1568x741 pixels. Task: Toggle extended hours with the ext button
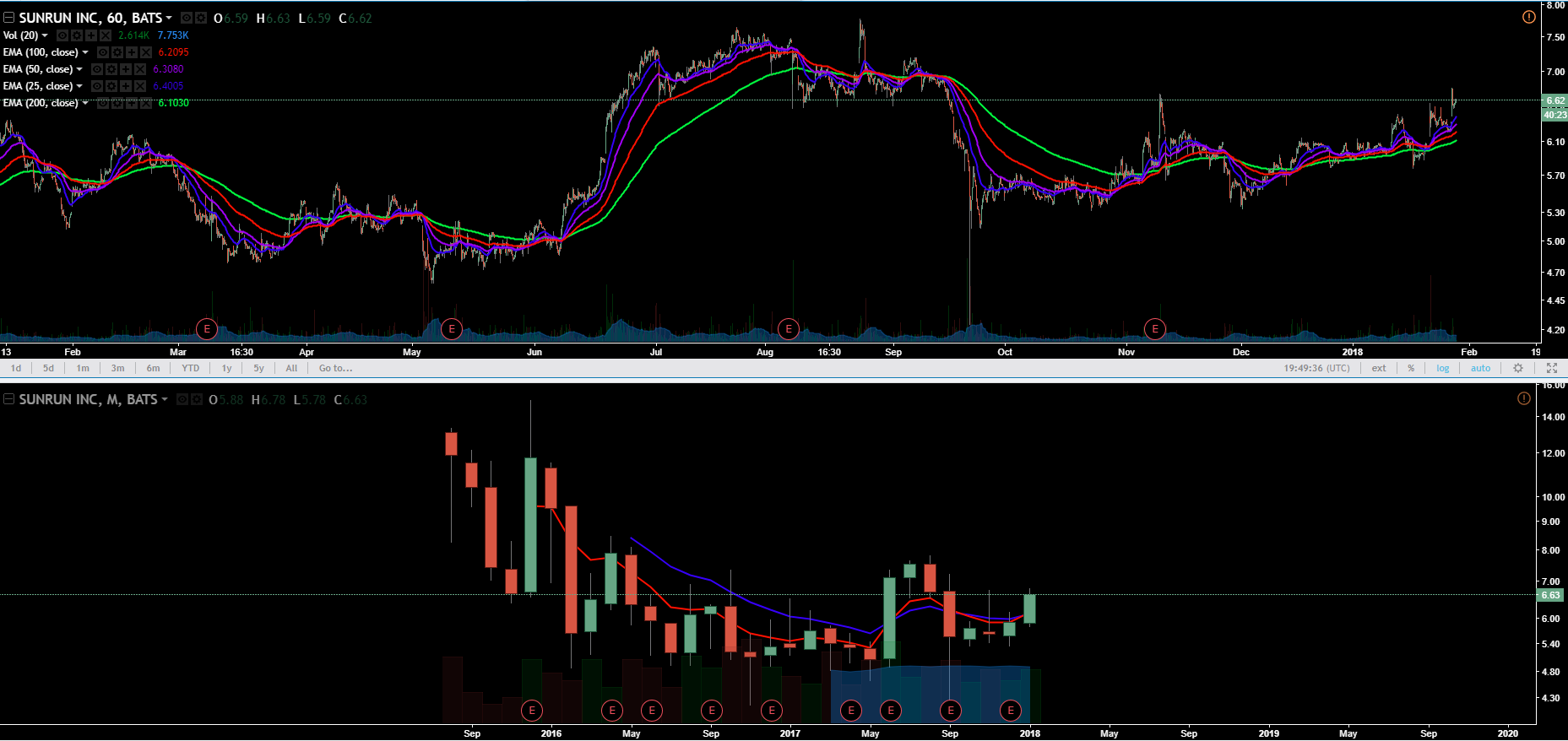pyautogui.click(x=1379, y=368)
